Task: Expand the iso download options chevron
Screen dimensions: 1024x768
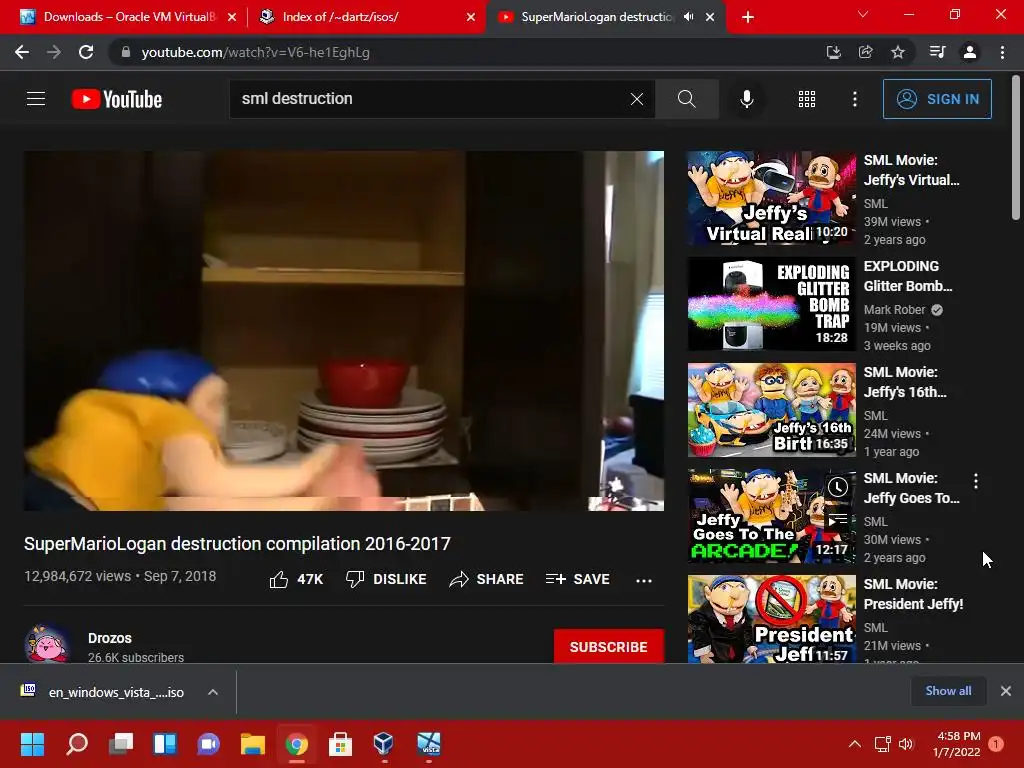Action: 213,692
